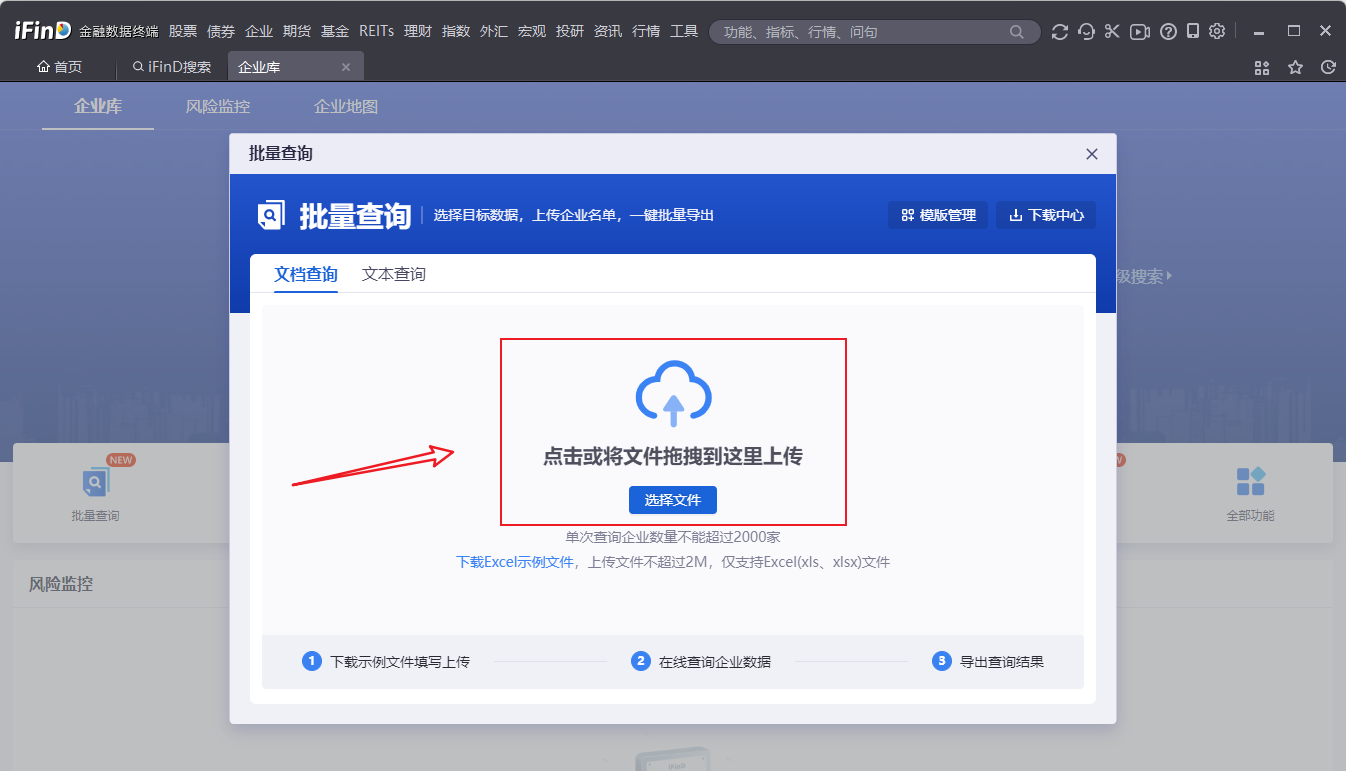Click the help question mark icon
This screenshot has height=771, width=1346.
click(1167, 32)
